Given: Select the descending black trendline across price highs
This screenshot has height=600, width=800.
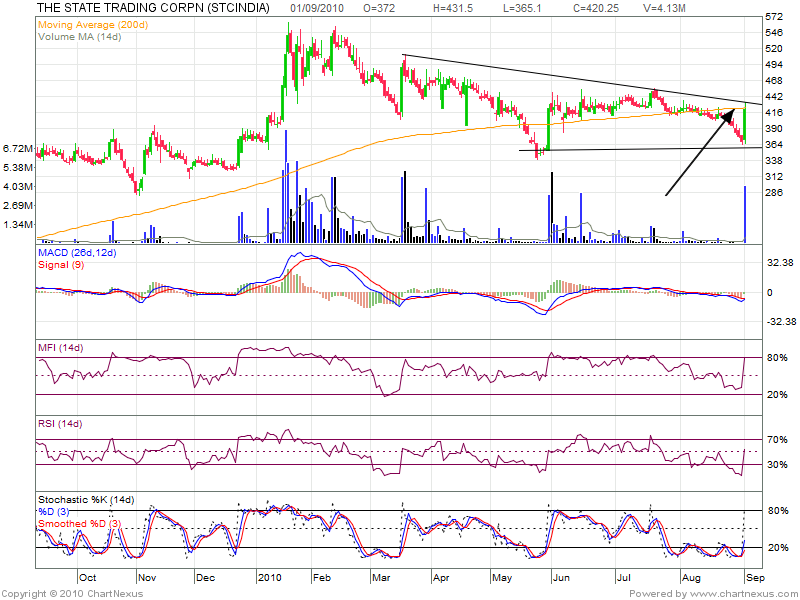Looking at the screenshot, I should click(580, 79).
